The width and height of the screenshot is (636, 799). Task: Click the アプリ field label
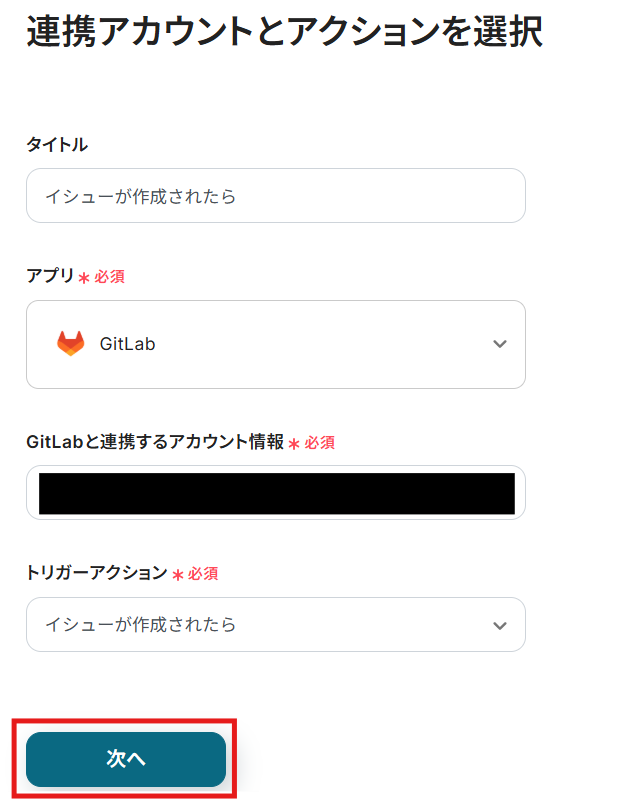click(50, 276)
